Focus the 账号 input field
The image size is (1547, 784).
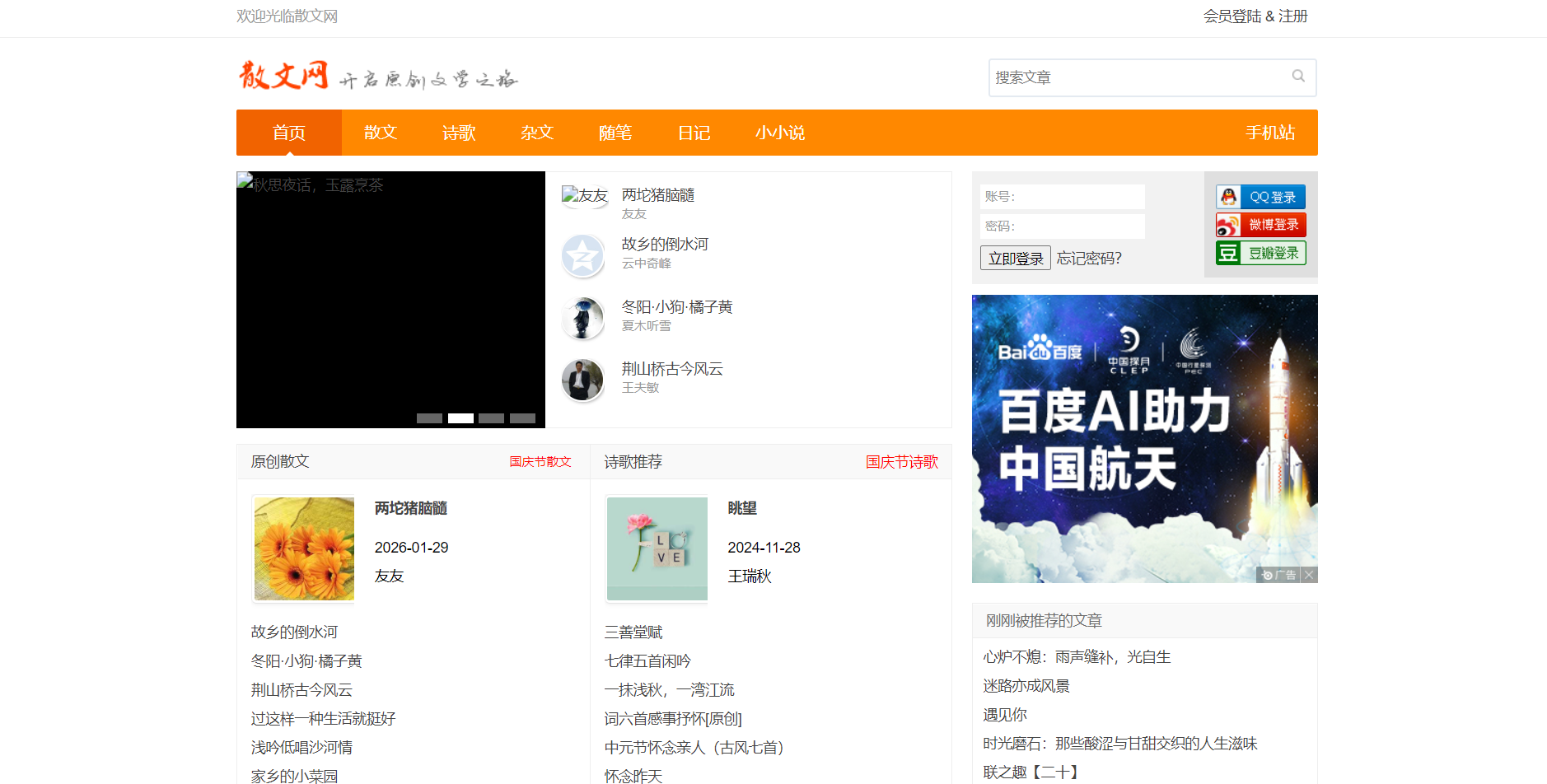click(x=1062, y=197)
